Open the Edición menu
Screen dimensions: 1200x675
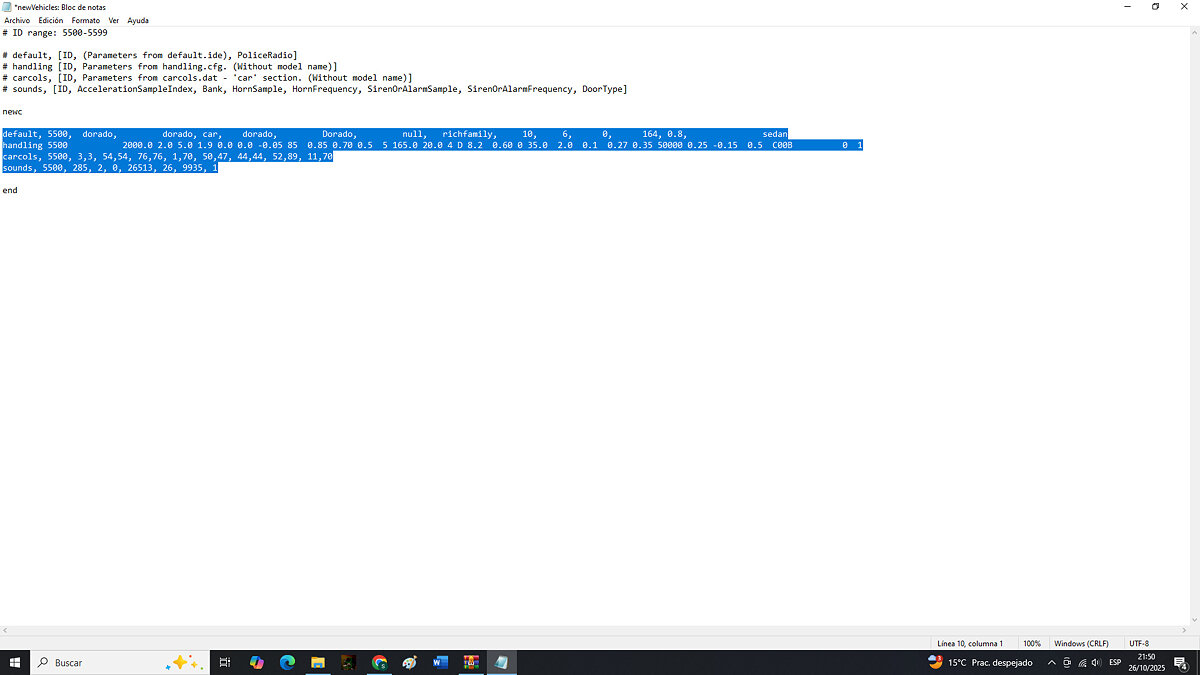[51, 20]
